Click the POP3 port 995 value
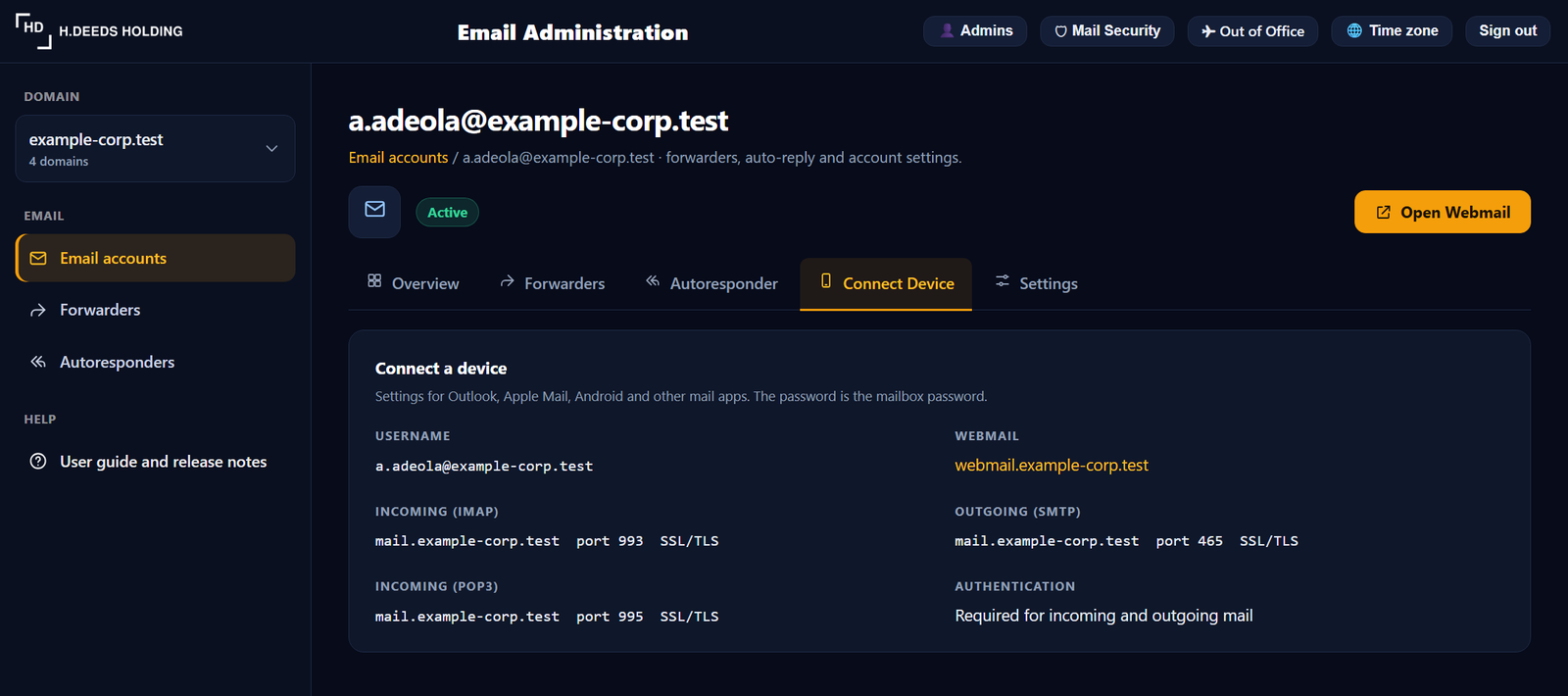The height and width of the screenshot is (696, 1568). tap(610, 617)
